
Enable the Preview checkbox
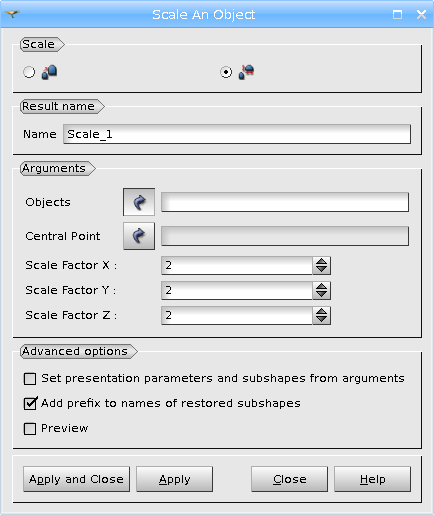point(30,429)
